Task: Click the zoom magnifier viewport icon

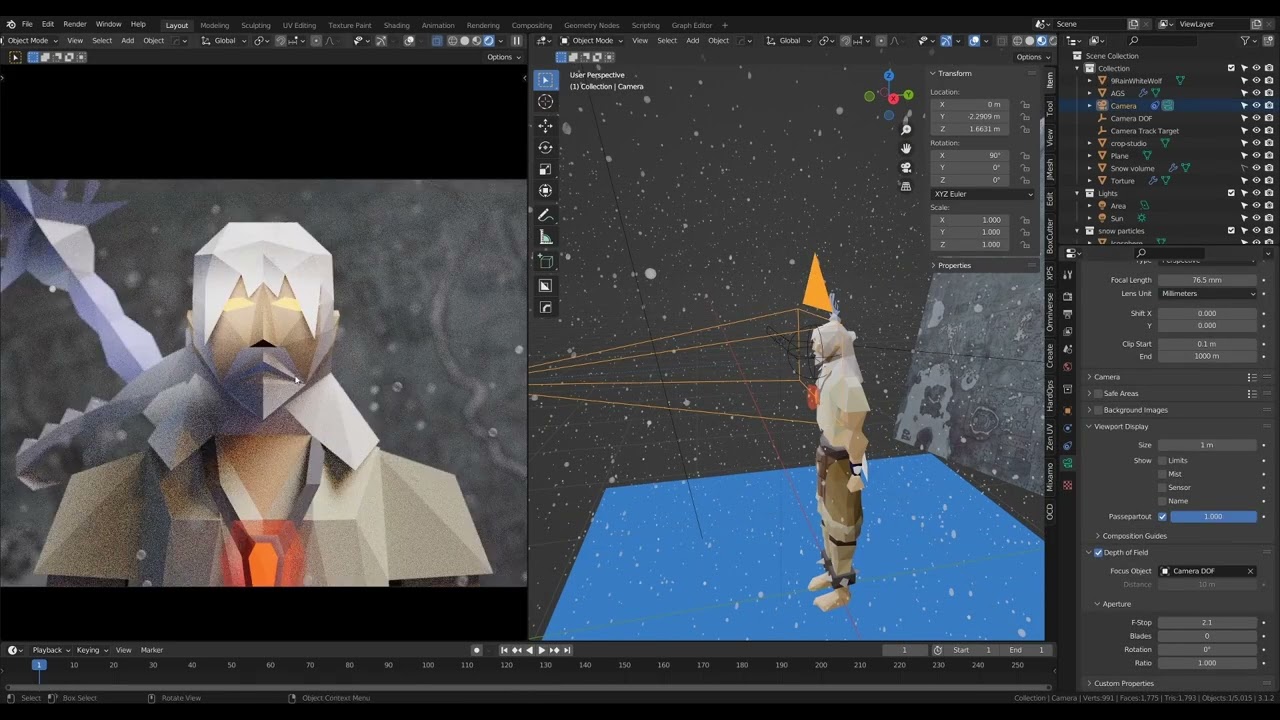Action: pyautogui.click(x=906, y=130)
